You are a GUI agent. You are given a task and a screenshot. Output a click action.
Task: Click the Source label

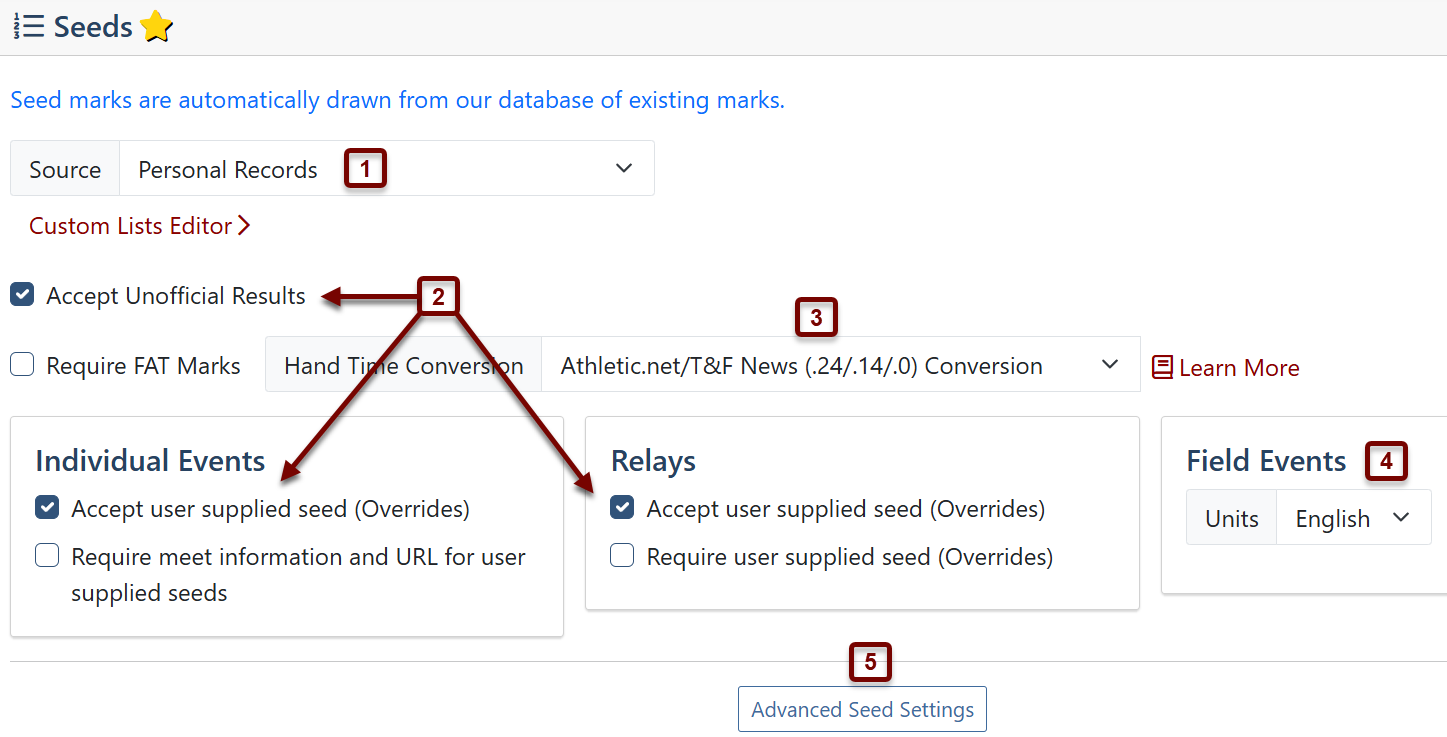[x=65, y=169]
